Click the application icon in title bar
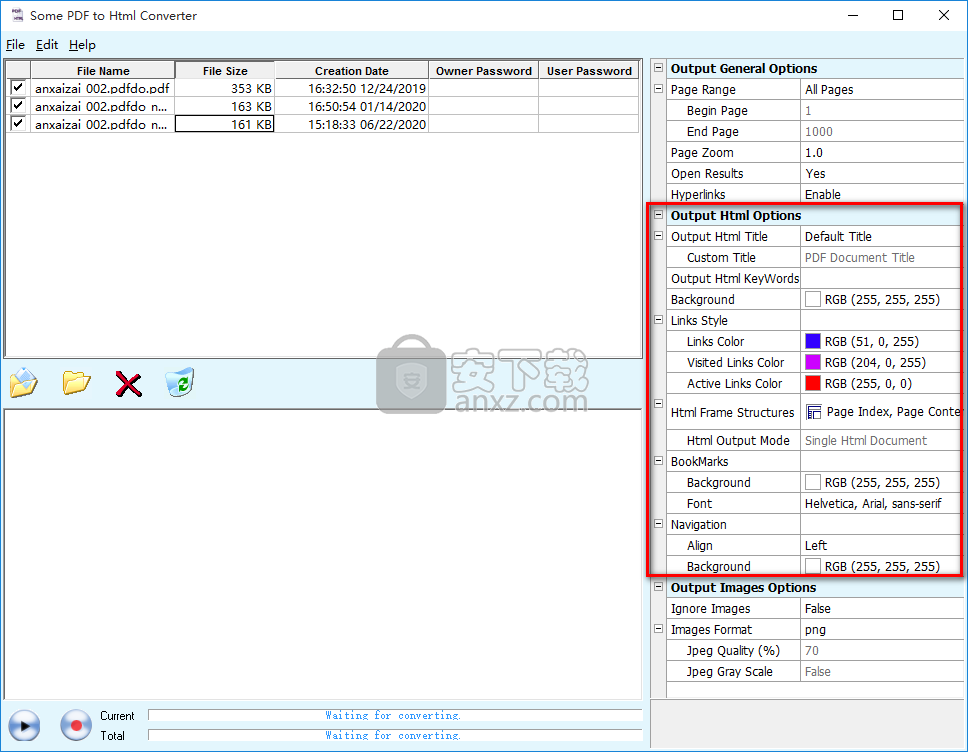Screen dimensions: 968x752 pos(17,15)
